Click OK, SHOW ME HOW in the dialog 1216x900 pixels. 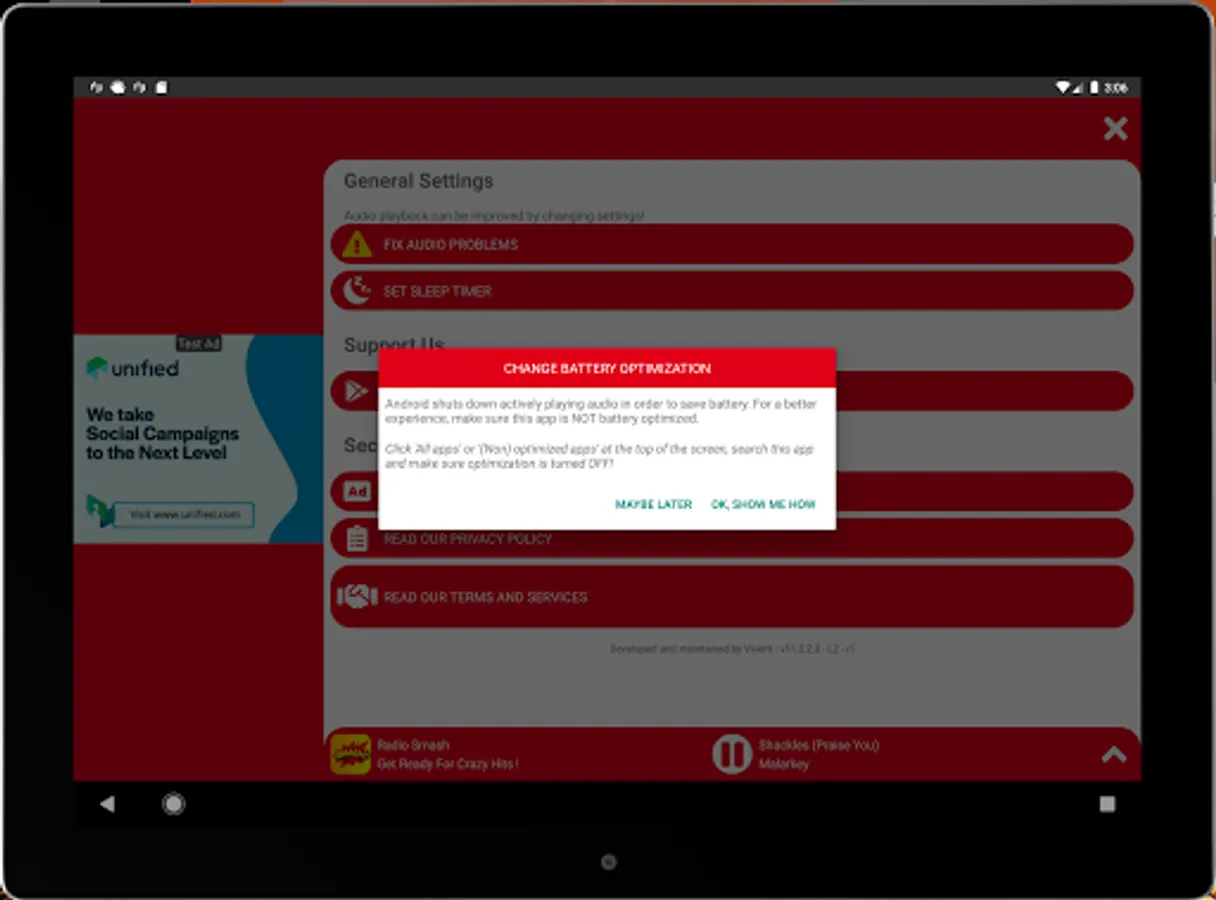pyautogui.click(x=763, y=505)
